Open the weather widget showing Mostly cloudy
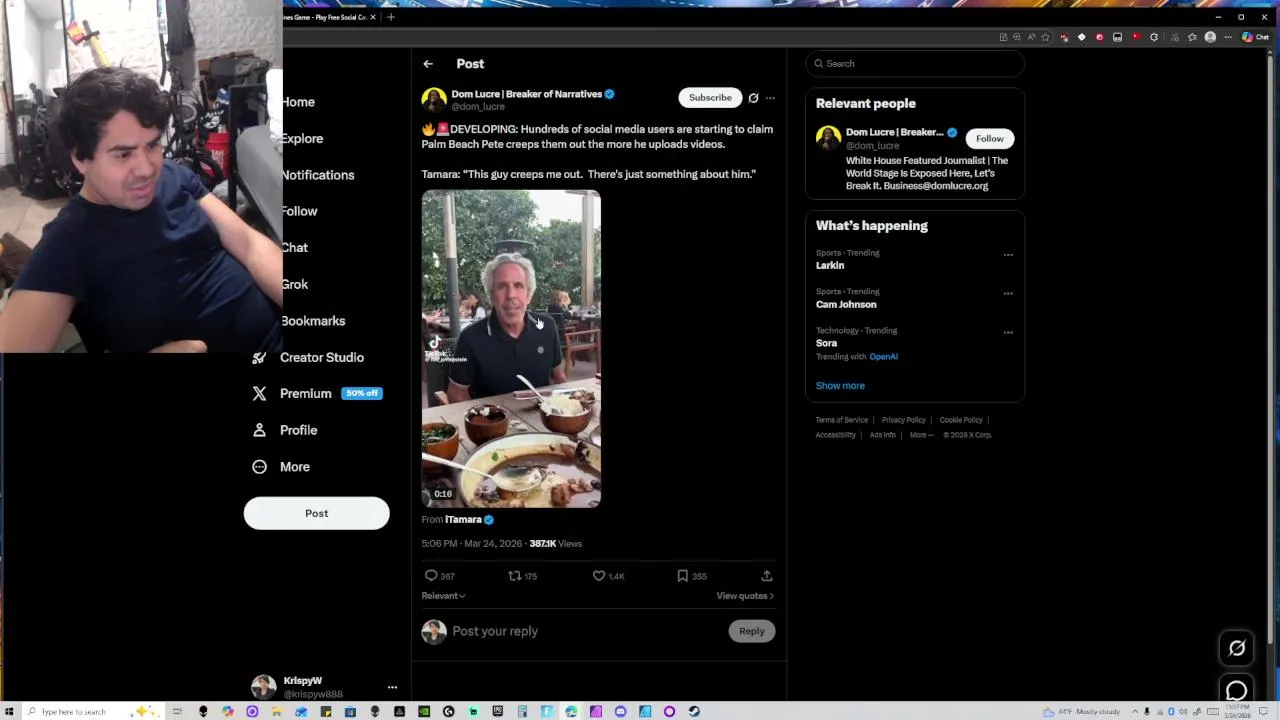 tap(1082, 712)
